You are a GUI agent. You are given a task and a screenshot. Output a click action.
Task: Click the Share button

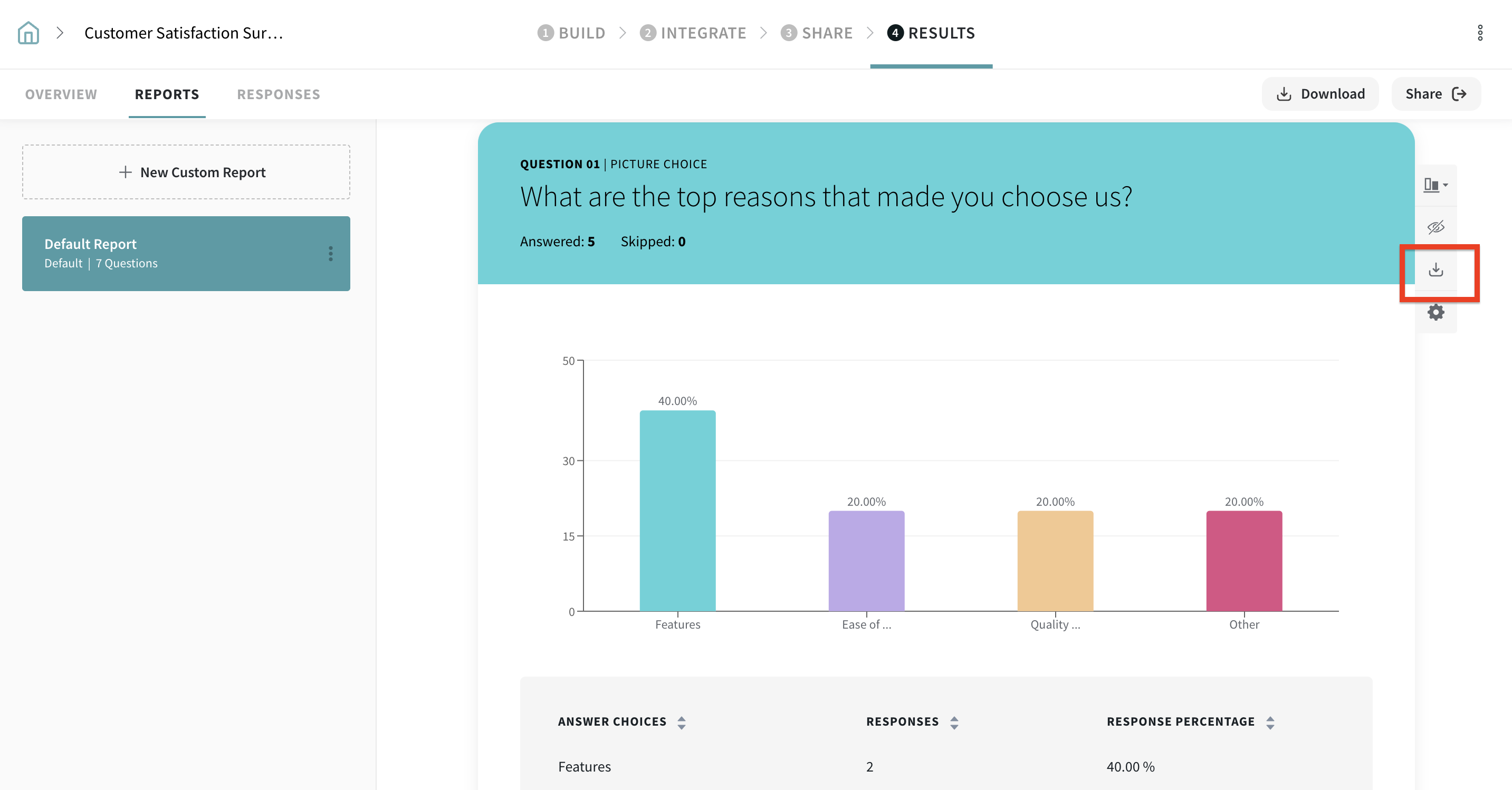tap(1436, 94)
